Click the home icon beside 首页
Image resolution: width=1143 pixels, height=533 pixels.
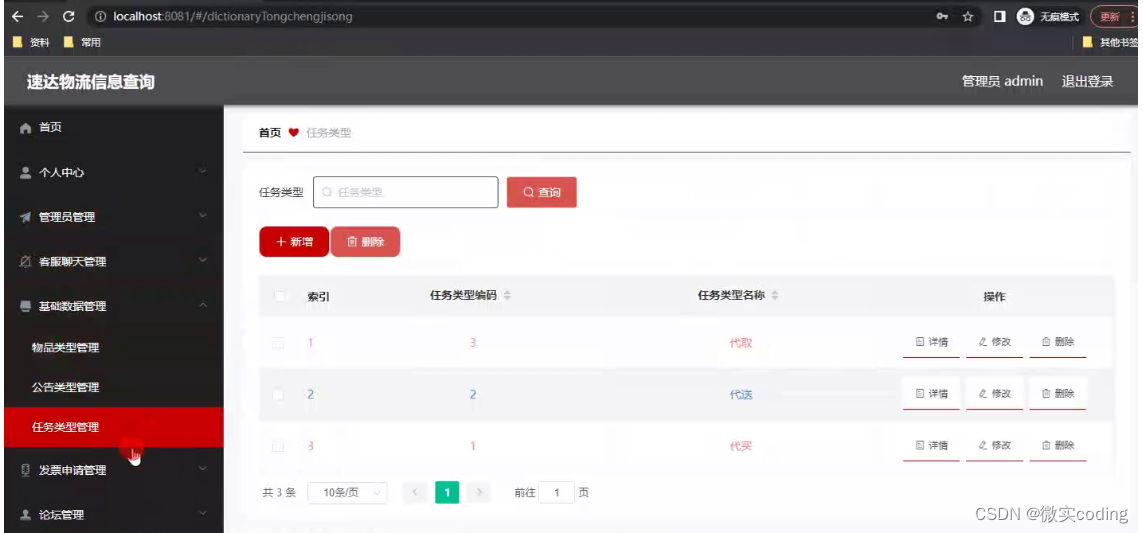pos(26,128)
